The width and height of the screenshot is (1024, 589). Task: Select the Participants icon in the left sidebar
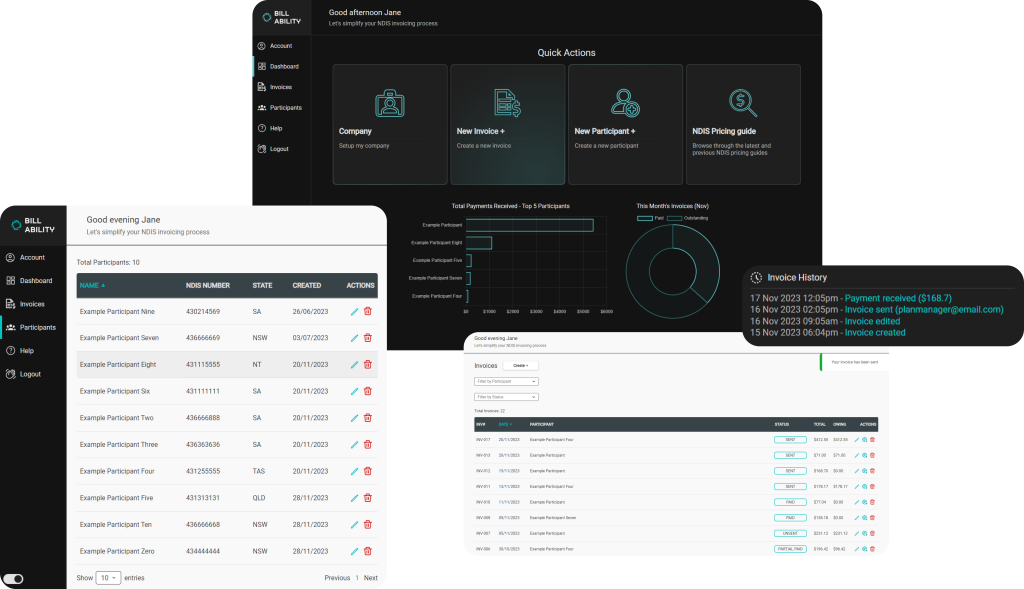tap(12, 327)
